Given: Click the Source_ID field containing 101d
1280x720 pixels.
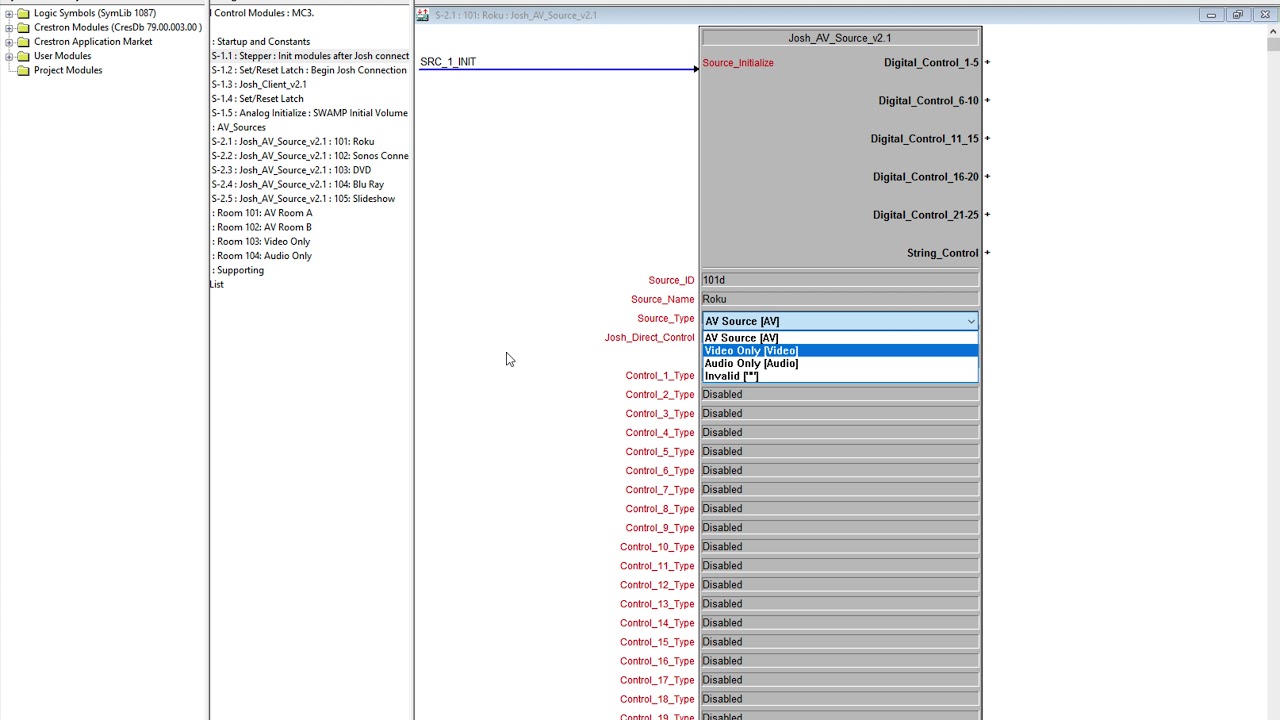Looking at the screenshot, I should click(x=840, y=280).
